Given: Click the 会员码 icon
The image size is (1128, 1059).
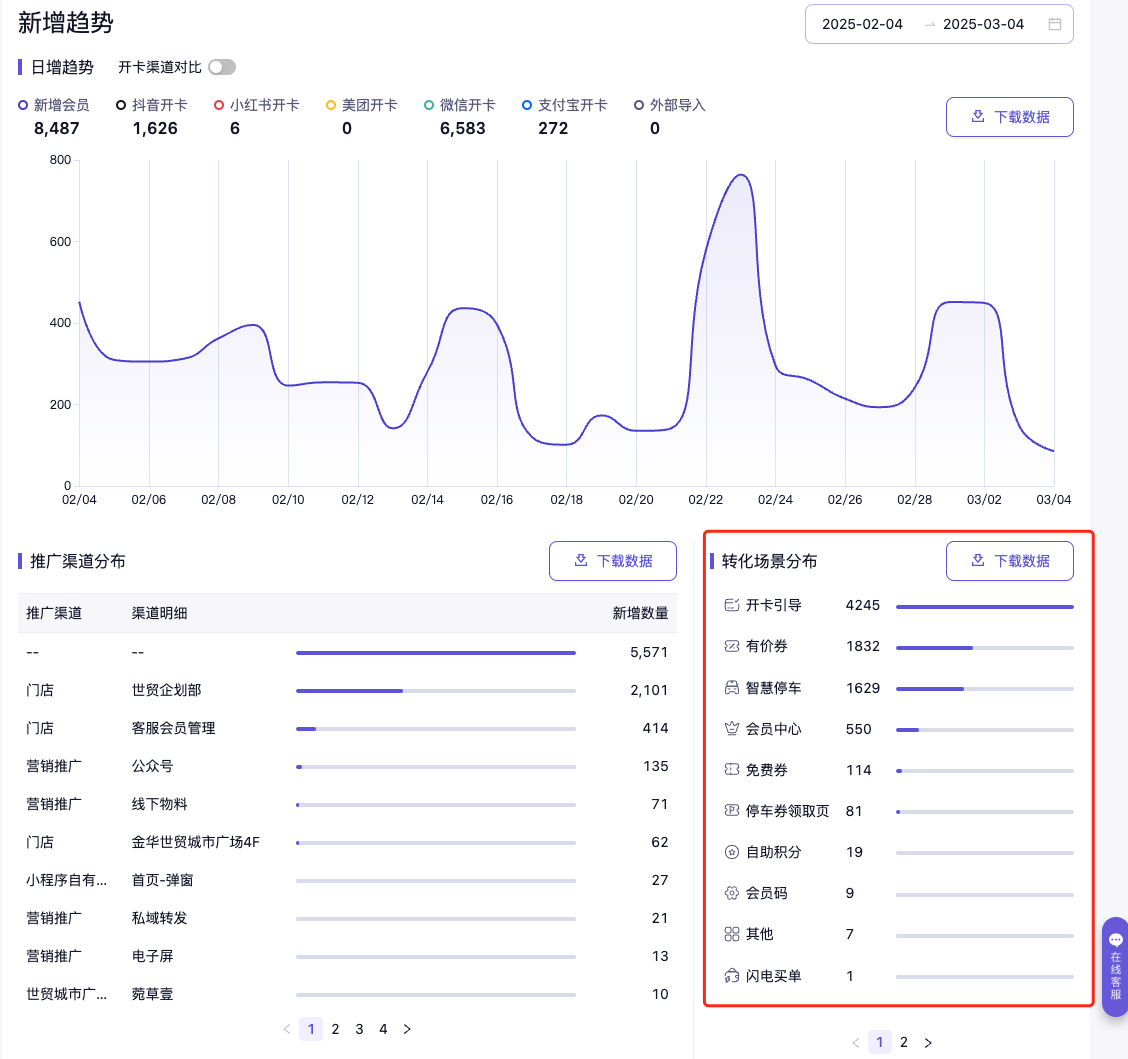Looking at the screenshot, I should pos(731,893).
